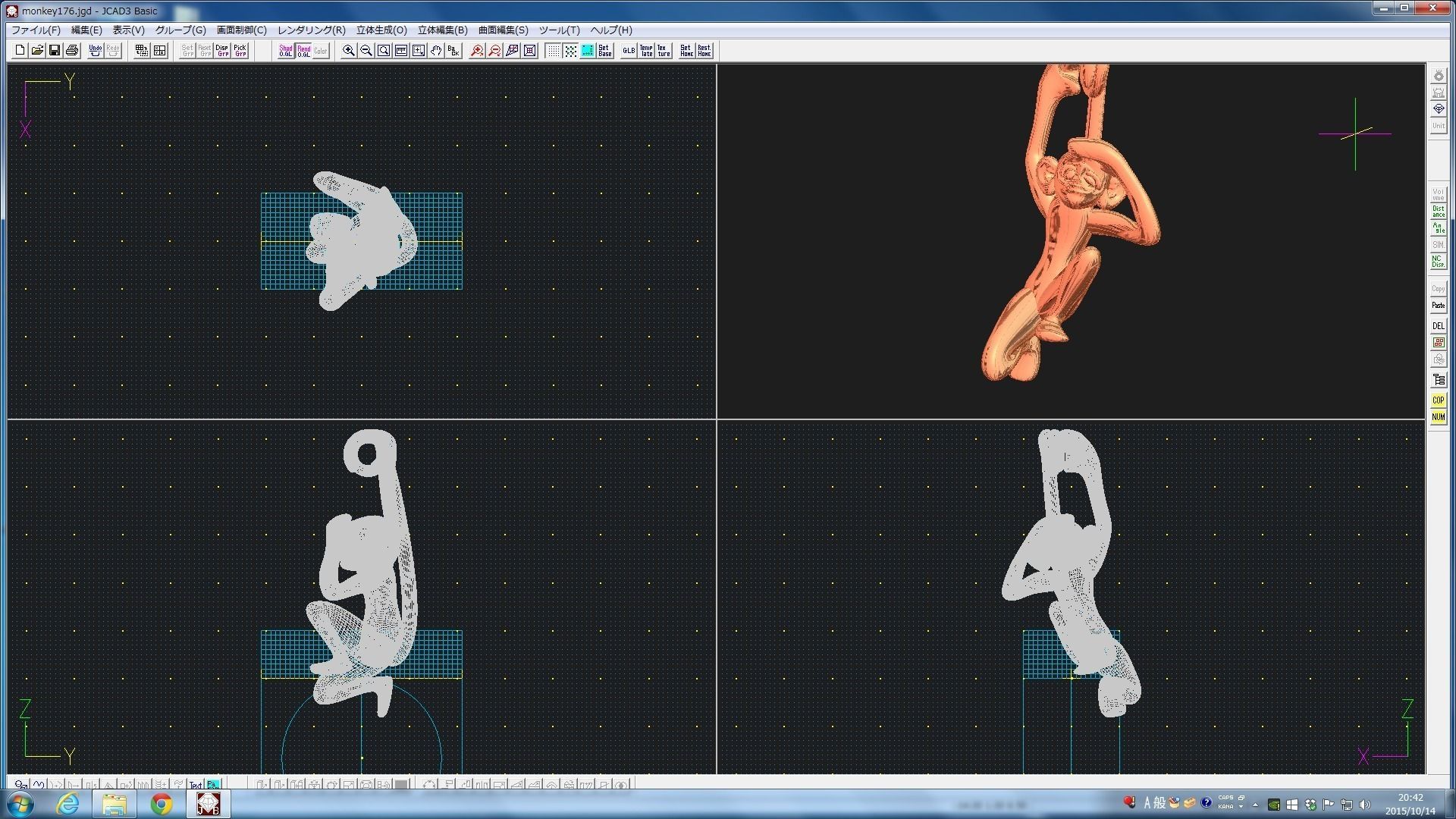This screenshot has height=819, width=1456.
Task: Click the Distance measure icon
Action: pos(1438,212)
